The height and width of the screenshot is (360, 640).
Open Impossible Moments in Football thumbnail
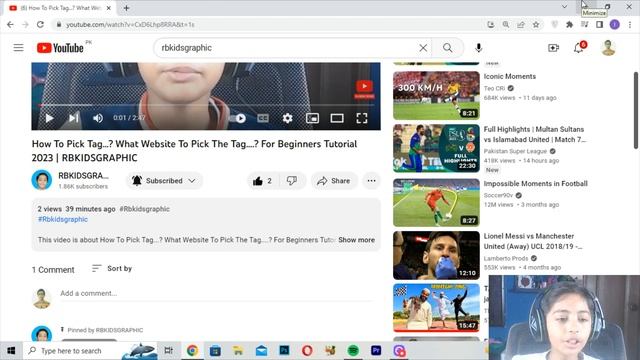(436, 202)
